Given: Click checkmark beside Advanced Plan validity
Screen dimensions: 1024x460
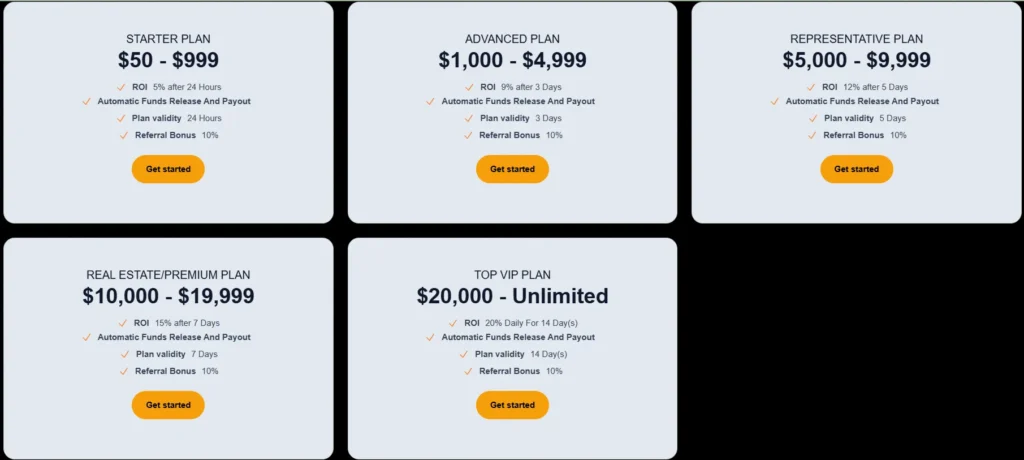Looking at the screenshot, I should [x=469, y=118].
